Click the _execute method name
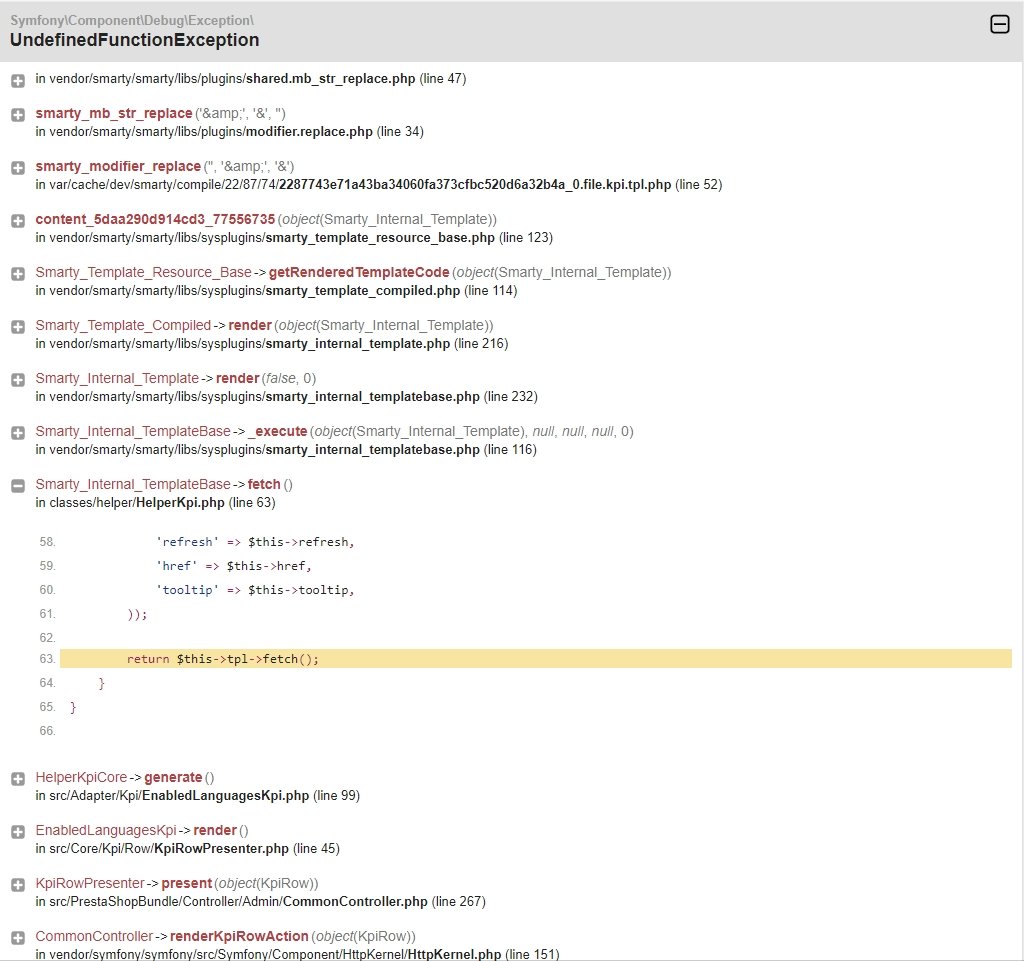 click(x=278, y=432)
